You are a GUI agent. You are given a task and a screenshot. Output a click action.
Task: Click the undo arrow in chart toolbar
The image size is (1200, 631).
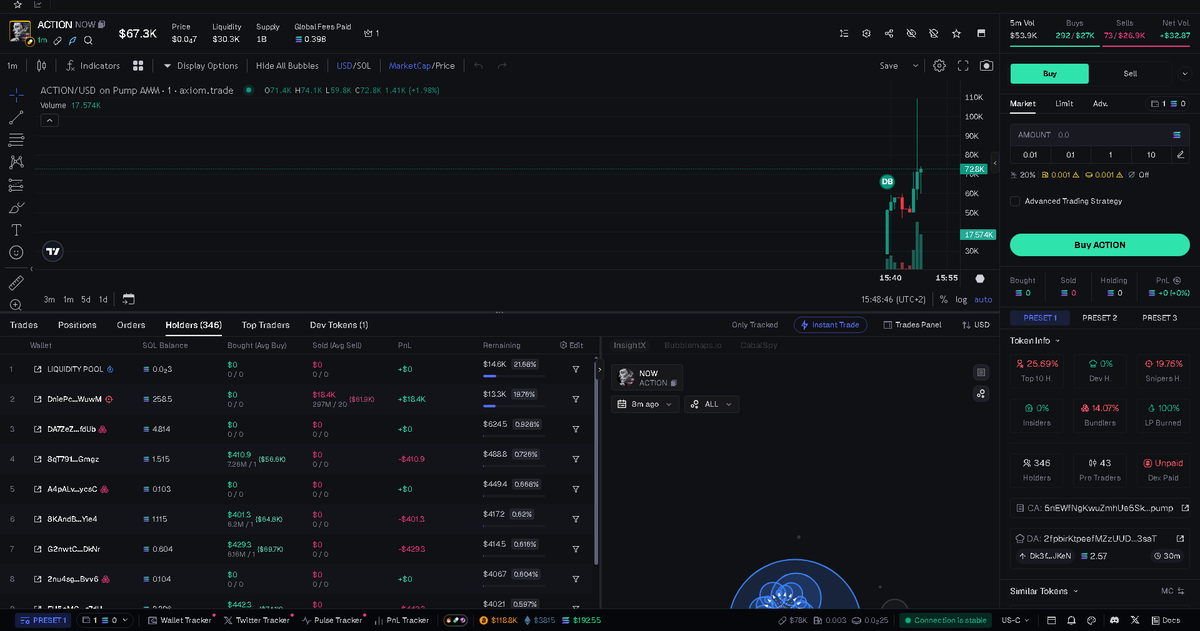click(478, 66)
